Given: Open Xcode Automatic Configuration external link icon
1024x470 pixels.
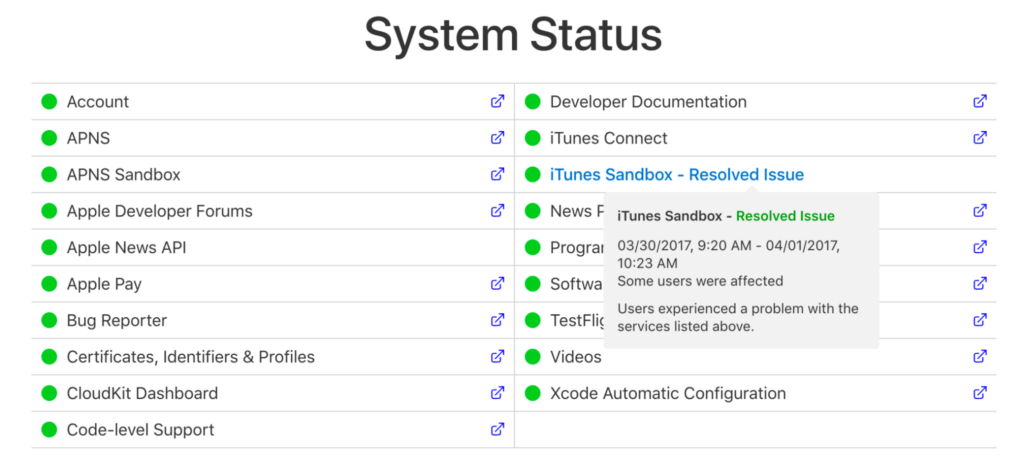Looking at the screenshot, I should 980,393.
